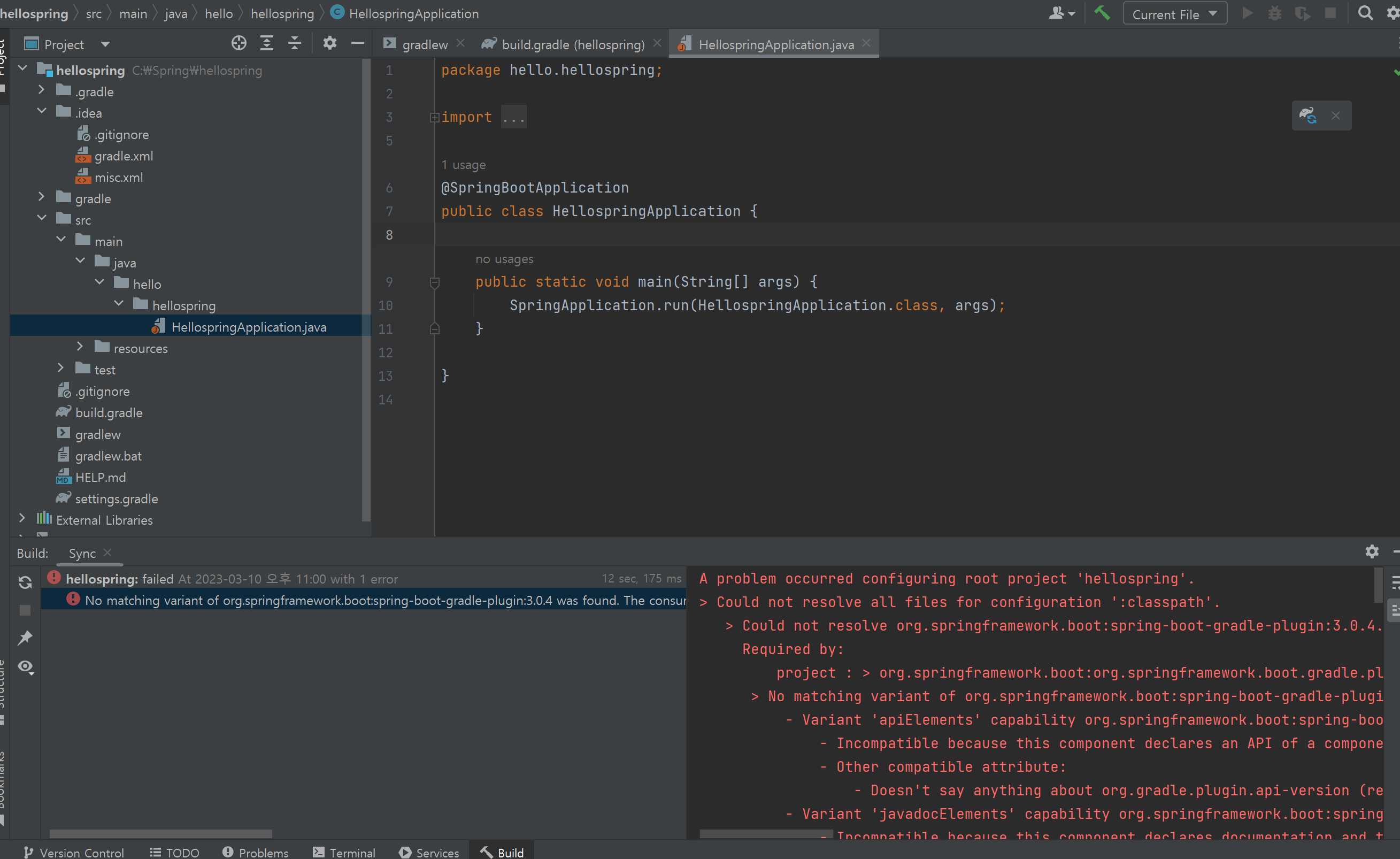Click Reload Gradle sync refresh icon
Image resolution: width=1400 pixels, height=859 pixels.
[x=25, y=582]
